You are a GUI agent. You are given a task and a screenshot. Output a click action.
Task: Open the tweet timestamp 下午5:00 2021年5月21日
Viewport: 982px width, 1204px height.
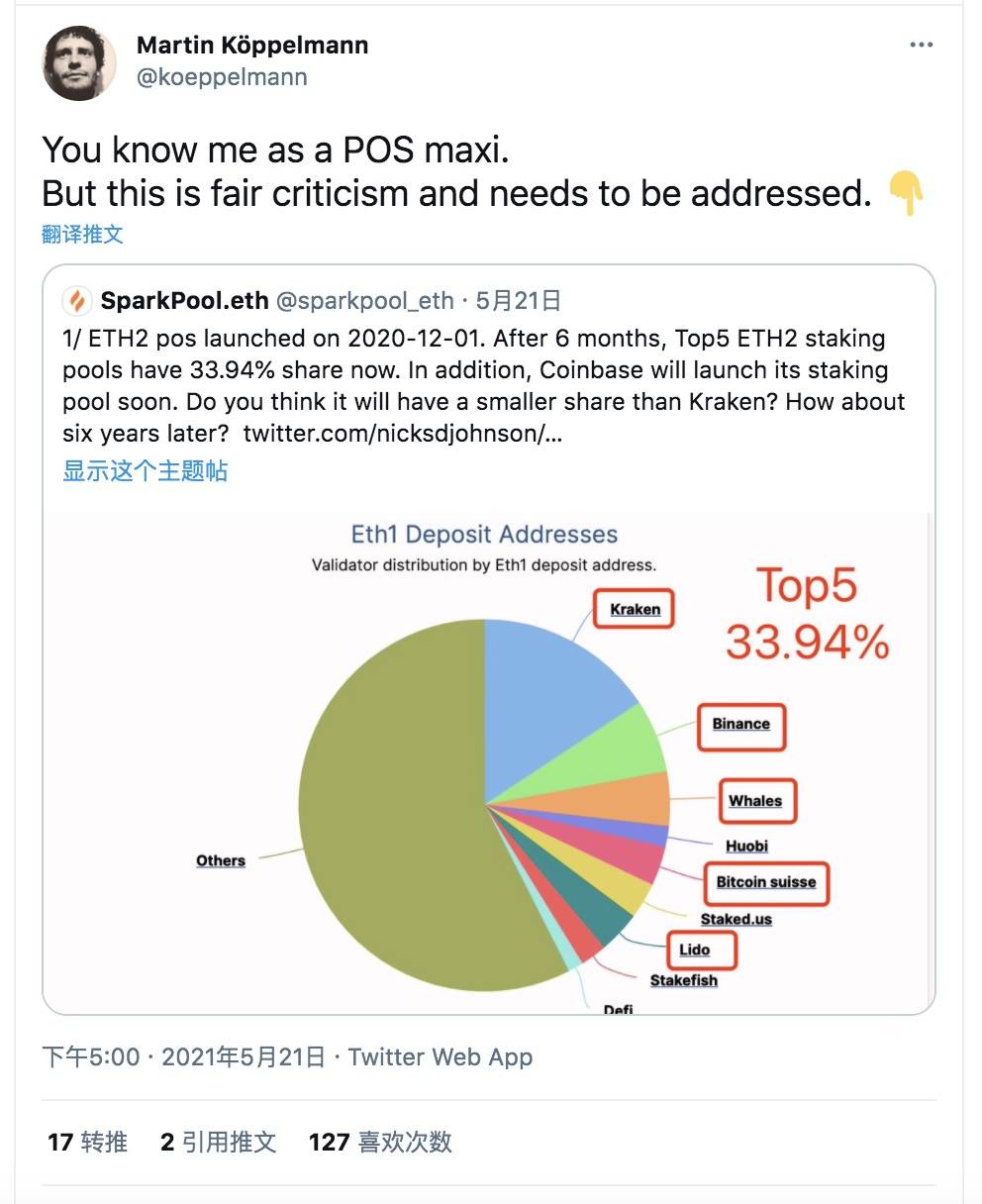pos(184,1056)
